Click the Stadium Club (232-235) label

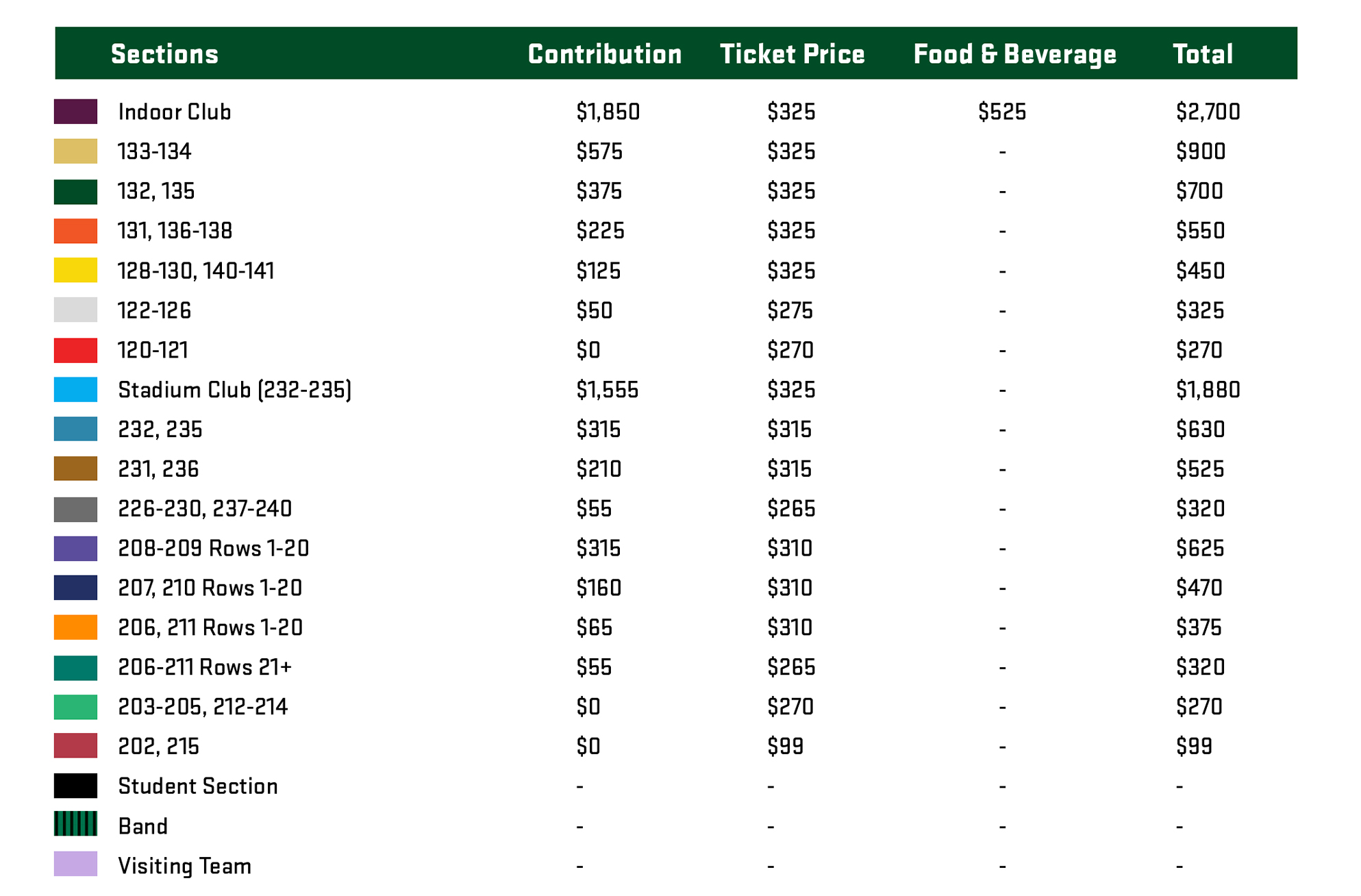coord(234,390)
